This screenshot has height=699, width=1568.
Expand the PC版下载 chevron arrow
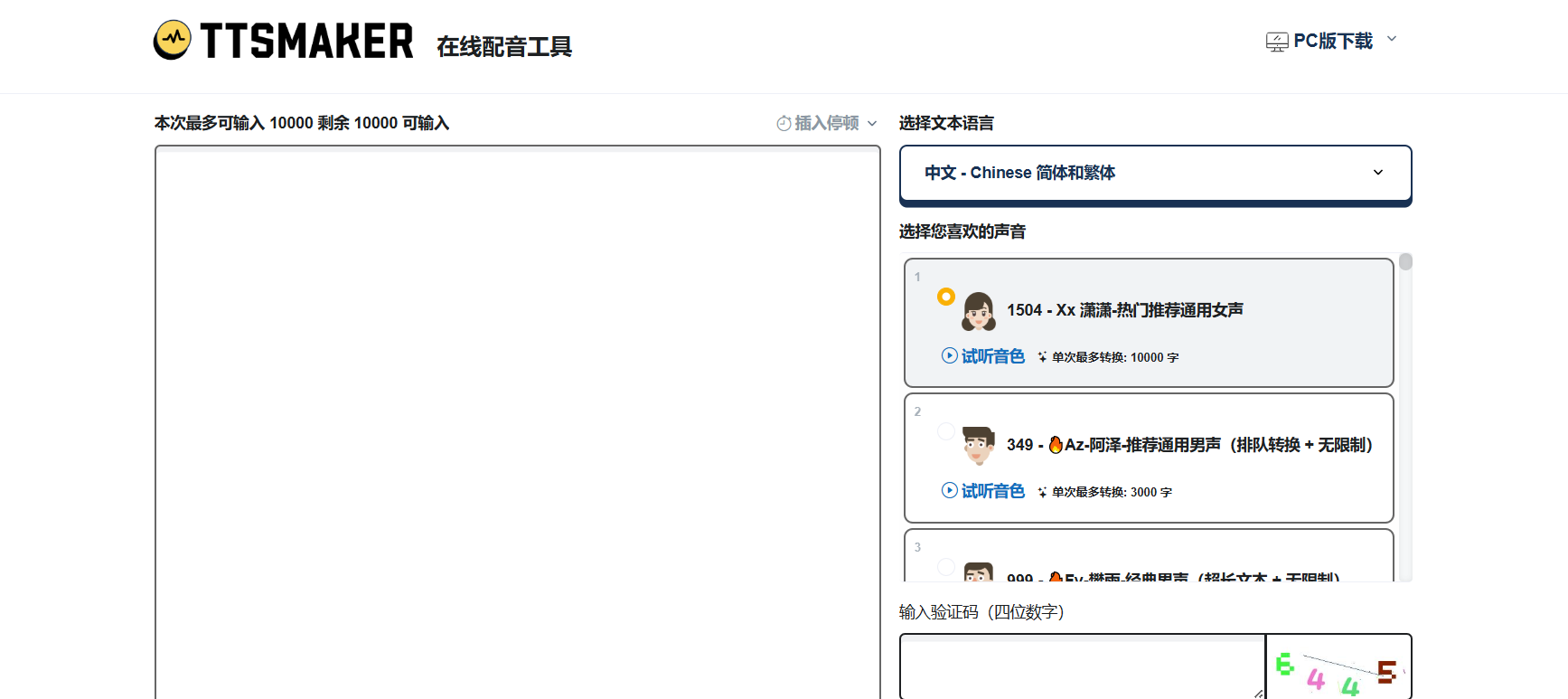[x=1392, y=39]
